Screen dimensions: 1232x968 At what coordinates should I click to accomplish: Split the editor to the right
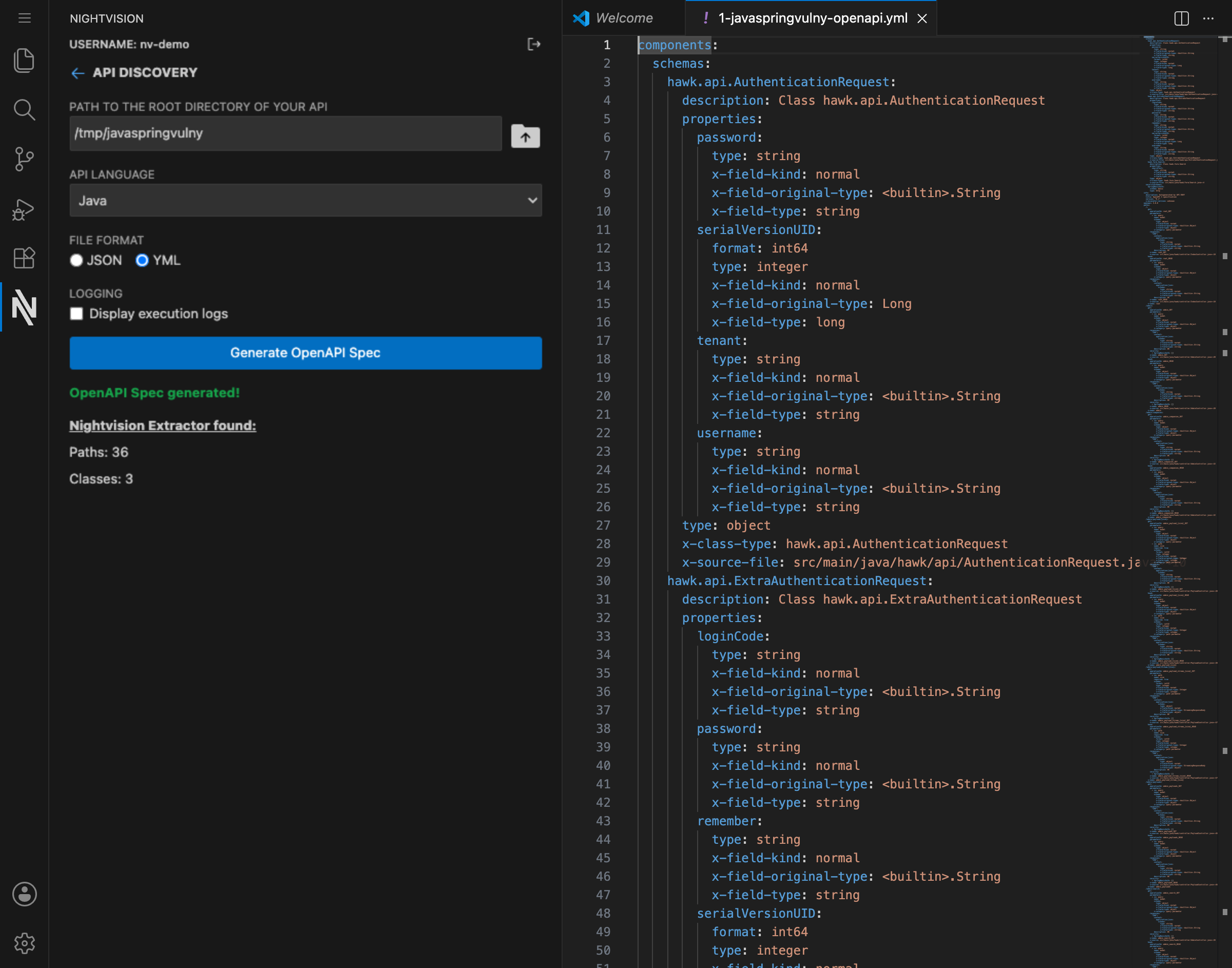(1181, 18)
